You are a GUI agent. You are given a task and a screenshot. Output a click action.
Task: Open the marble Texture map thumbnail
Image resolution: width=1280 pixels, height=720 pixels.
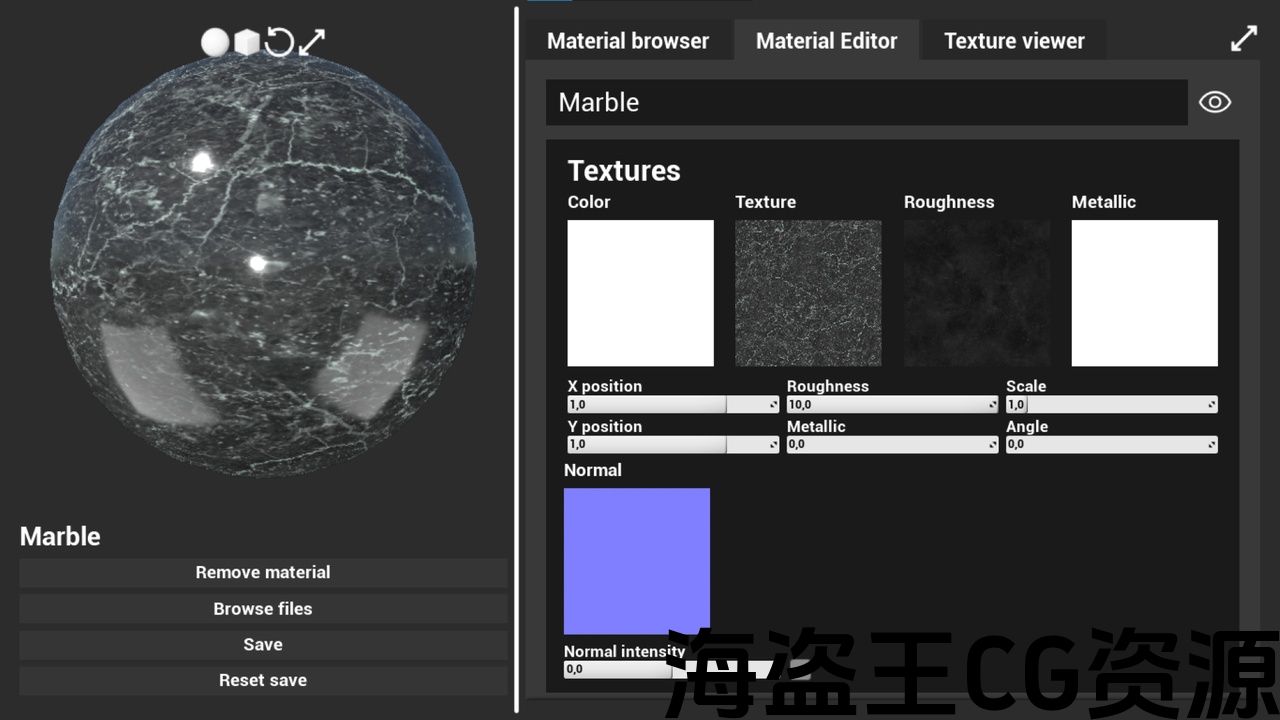[x=808, y=293]
